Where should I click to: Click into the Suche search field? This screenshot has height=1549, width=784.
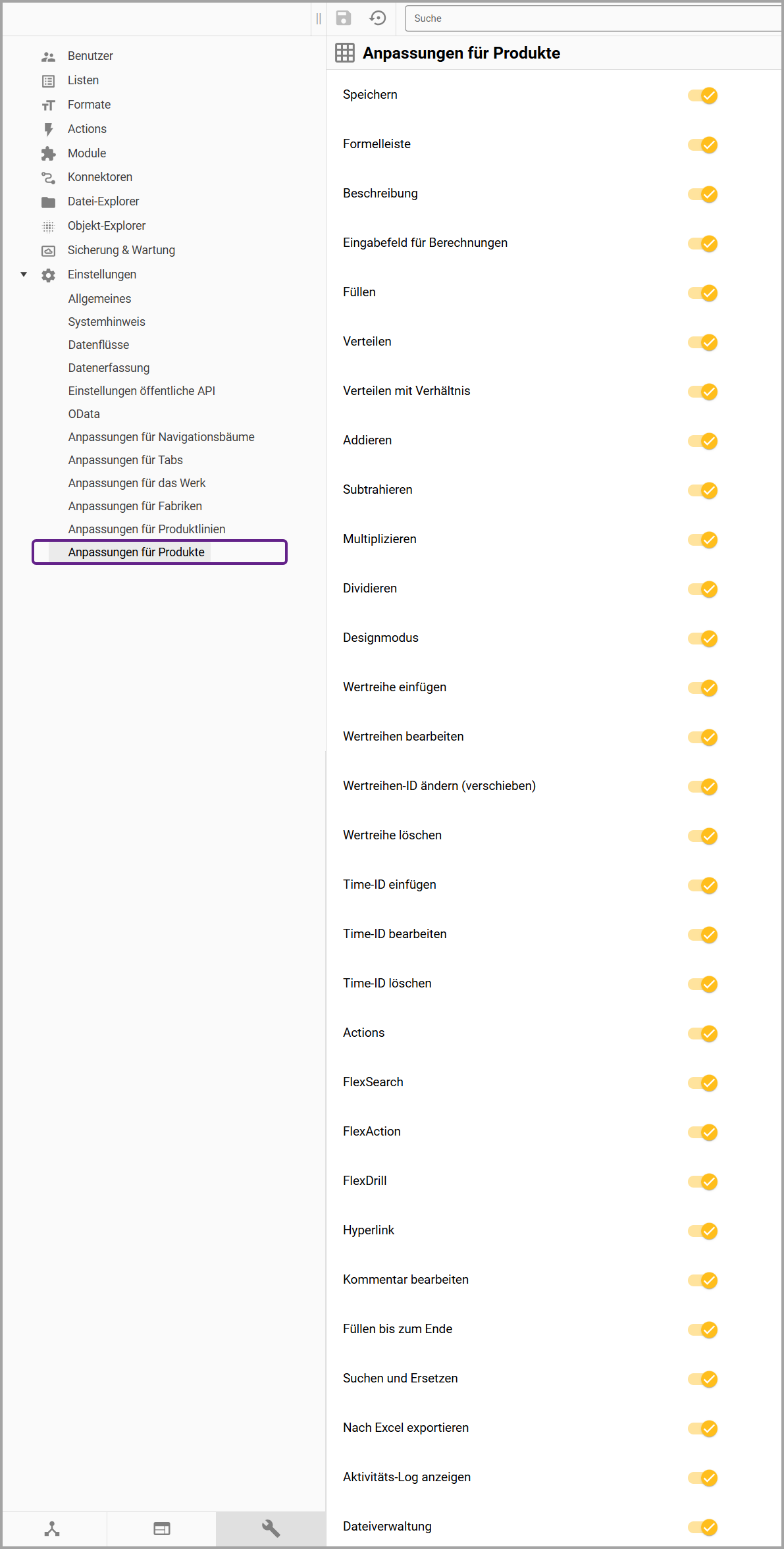(x=592, y=18)
